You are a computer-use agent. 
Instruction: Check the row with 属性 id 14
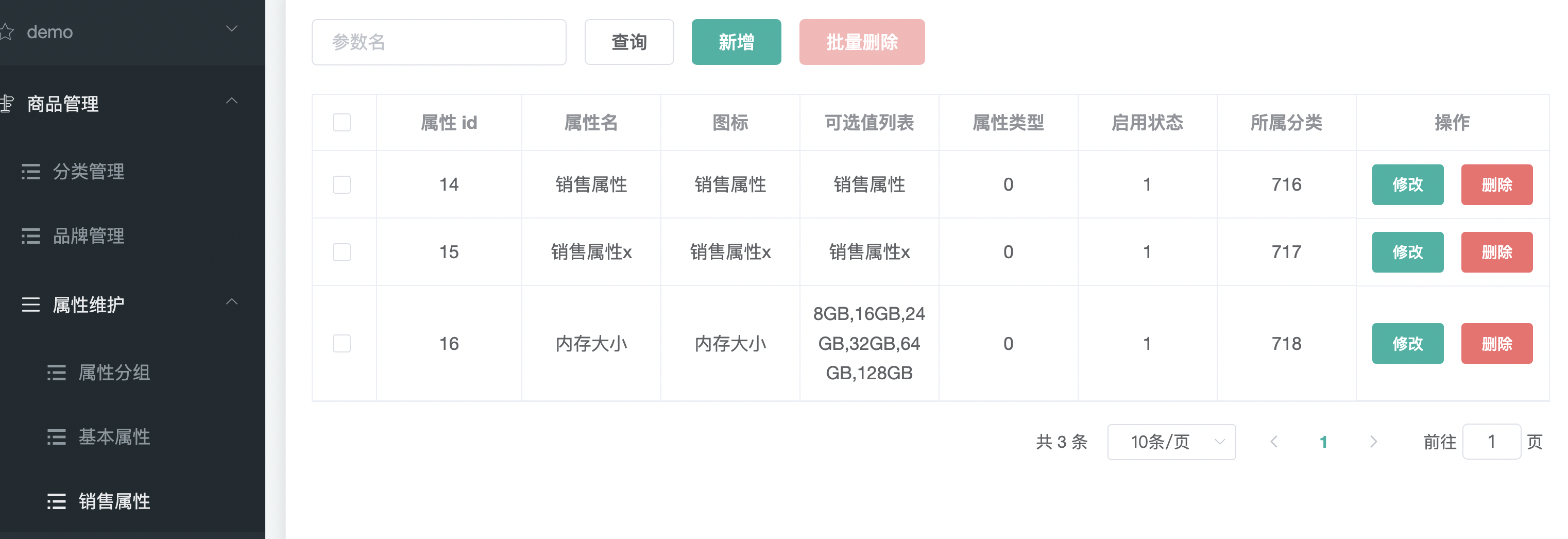342,184
